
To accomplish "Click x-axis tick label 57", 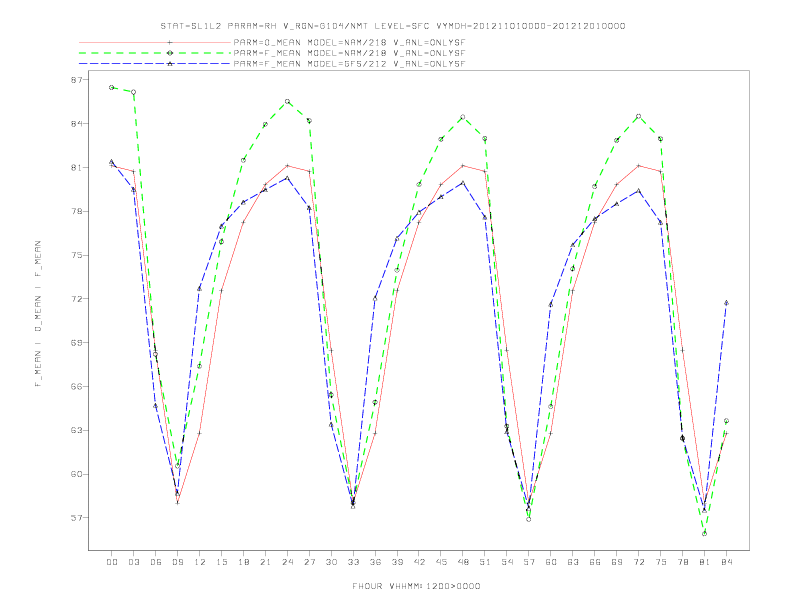I will pyautogui.click(x=529, y=562).
